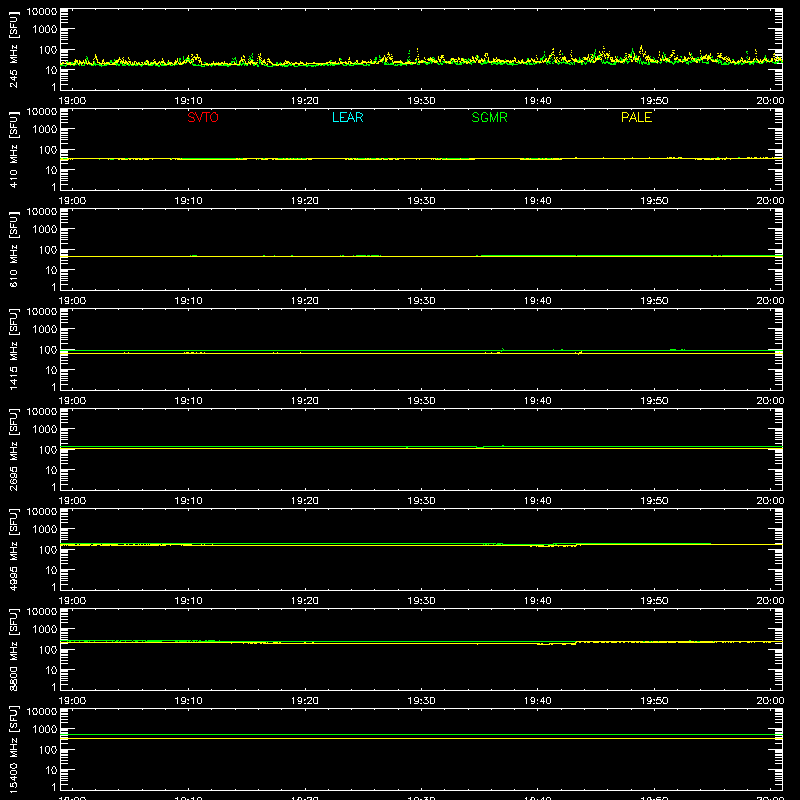Click the 1000 y-tick on the 4995 MHz plot

pyautogui.click(x=45, y=530)
